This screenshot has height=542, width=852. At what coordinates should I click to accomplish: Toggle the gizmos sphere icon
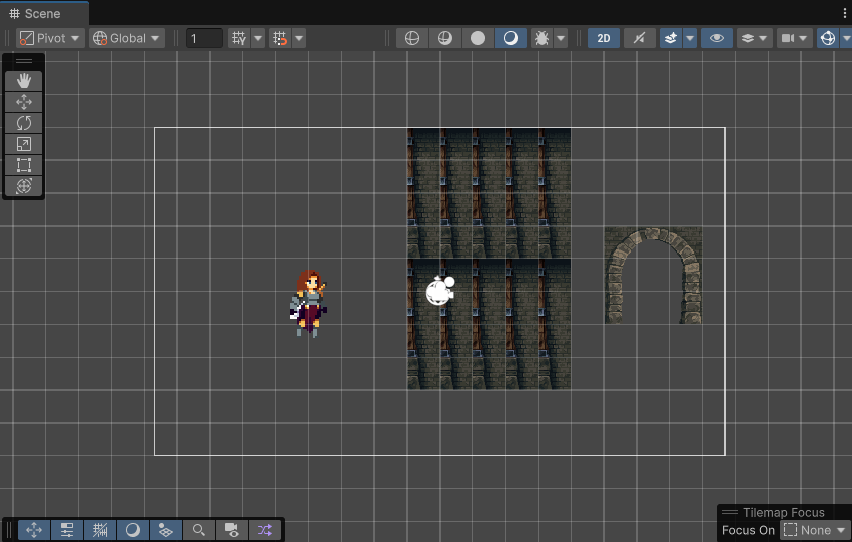pyautogui.click(x=828, y=38)
